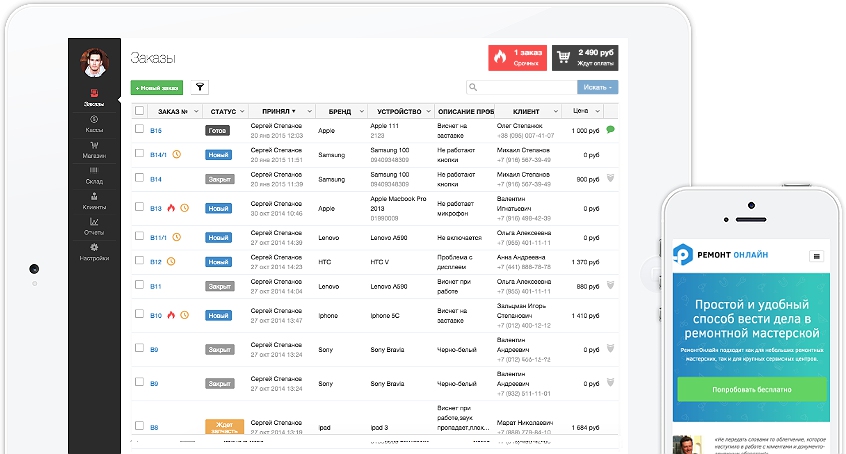Screen dimensions: 846x454
Task: Click the cart awaiting payment badge
Action: click(x=585, y=58)
